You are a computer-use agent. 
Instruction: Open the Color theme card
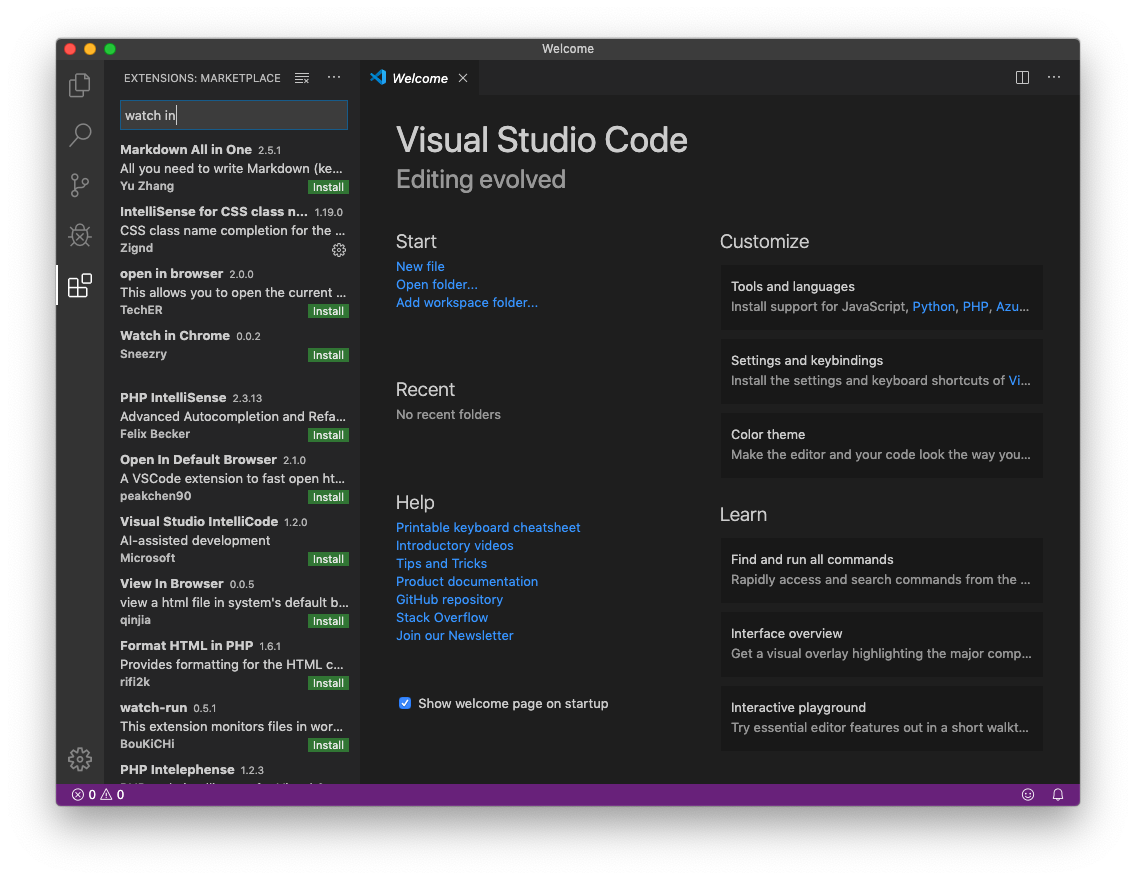(x=882, y=445)
